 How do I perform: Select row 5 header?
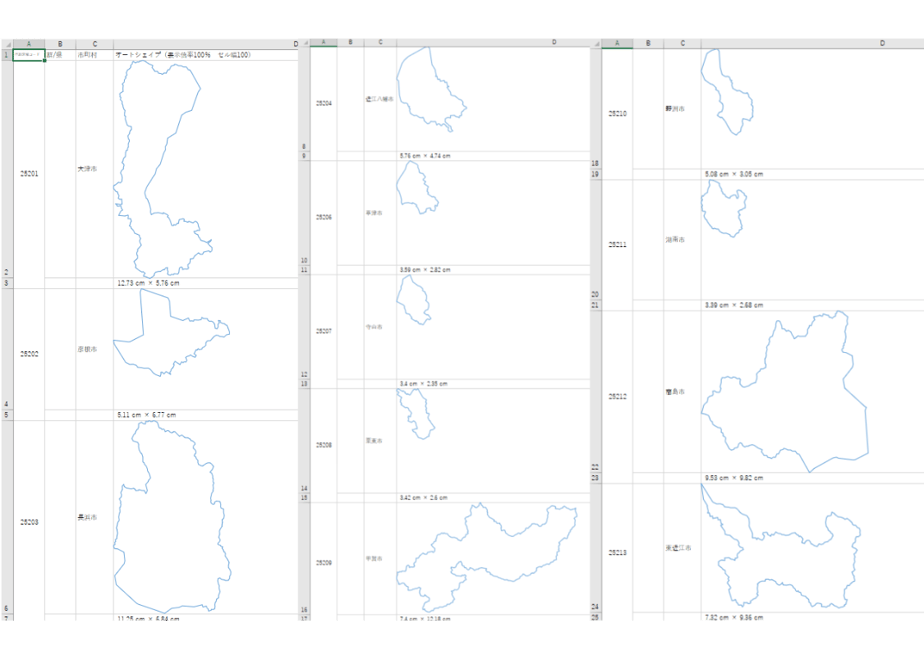[7, 415]
